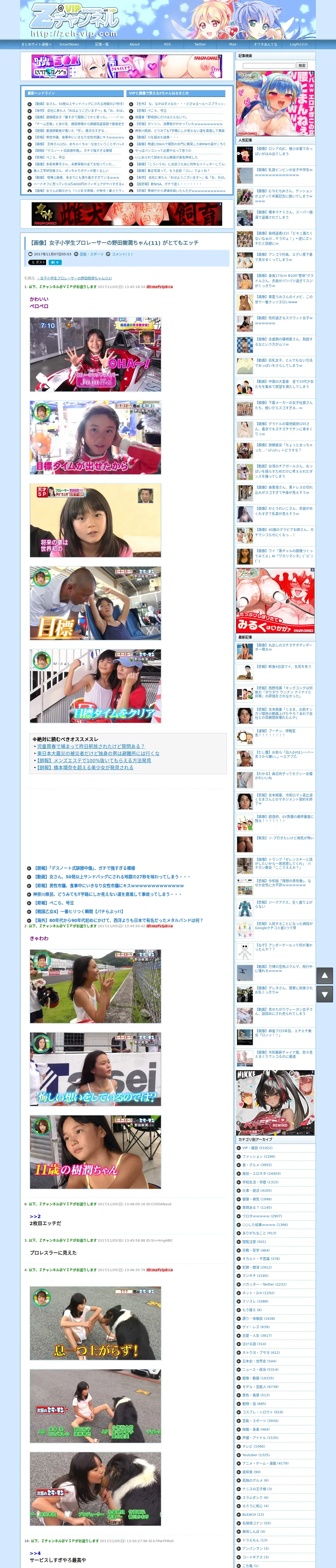Open the アニメ・ゲーム・漫画 (4179) category
Viewport: 336px width, 1568px height.
tap(265, 1463)
